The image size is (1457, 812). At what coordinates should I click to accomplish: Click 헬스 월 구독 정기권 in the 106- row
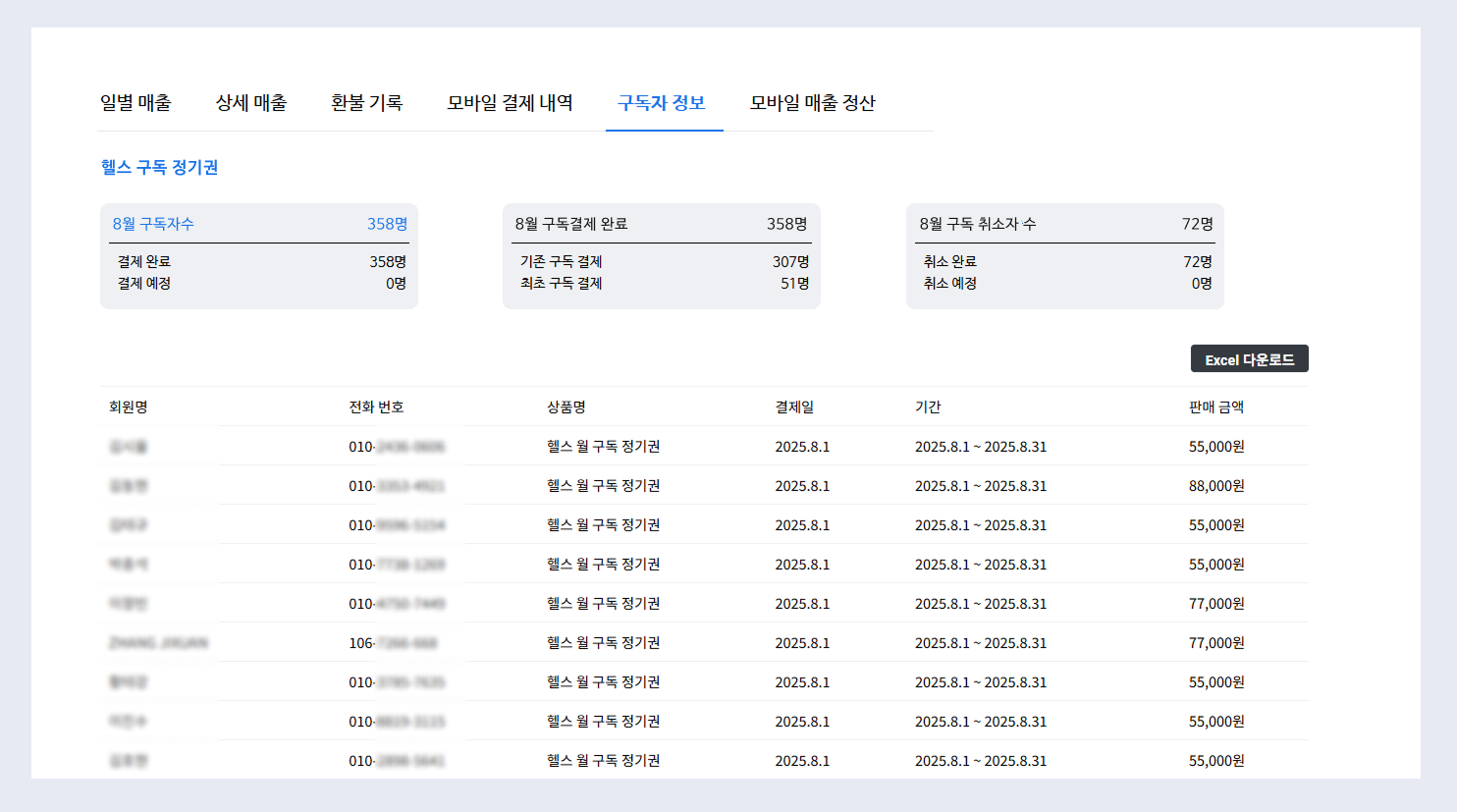pyautogui.click(x=604, y=642)
